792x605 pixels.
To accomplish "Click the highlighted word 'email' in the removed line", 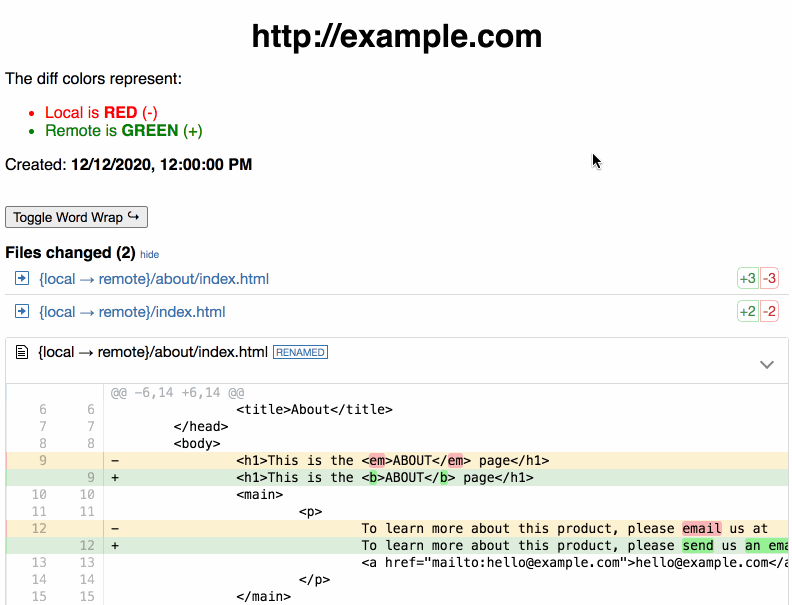I will point(702,529).
